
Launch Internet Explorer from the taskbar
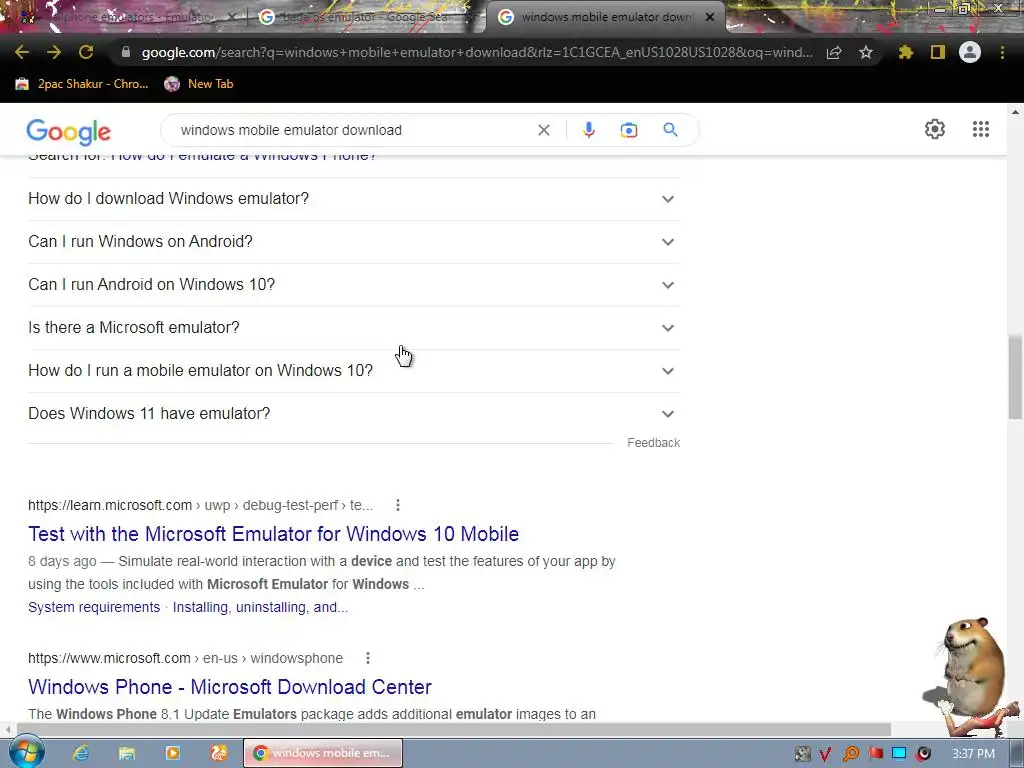point(81,753)
